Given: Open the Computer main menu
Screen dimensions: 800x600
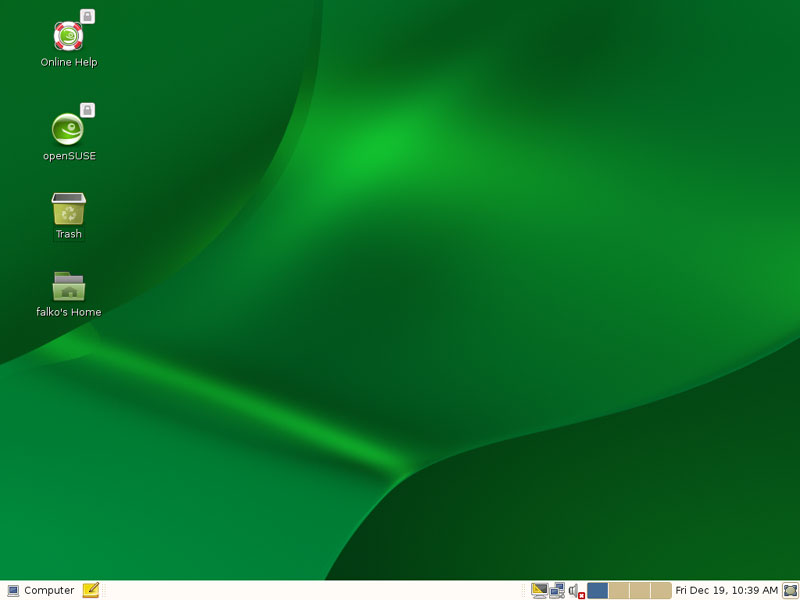Looking at the screenshot, I should [x=41, y=590].
